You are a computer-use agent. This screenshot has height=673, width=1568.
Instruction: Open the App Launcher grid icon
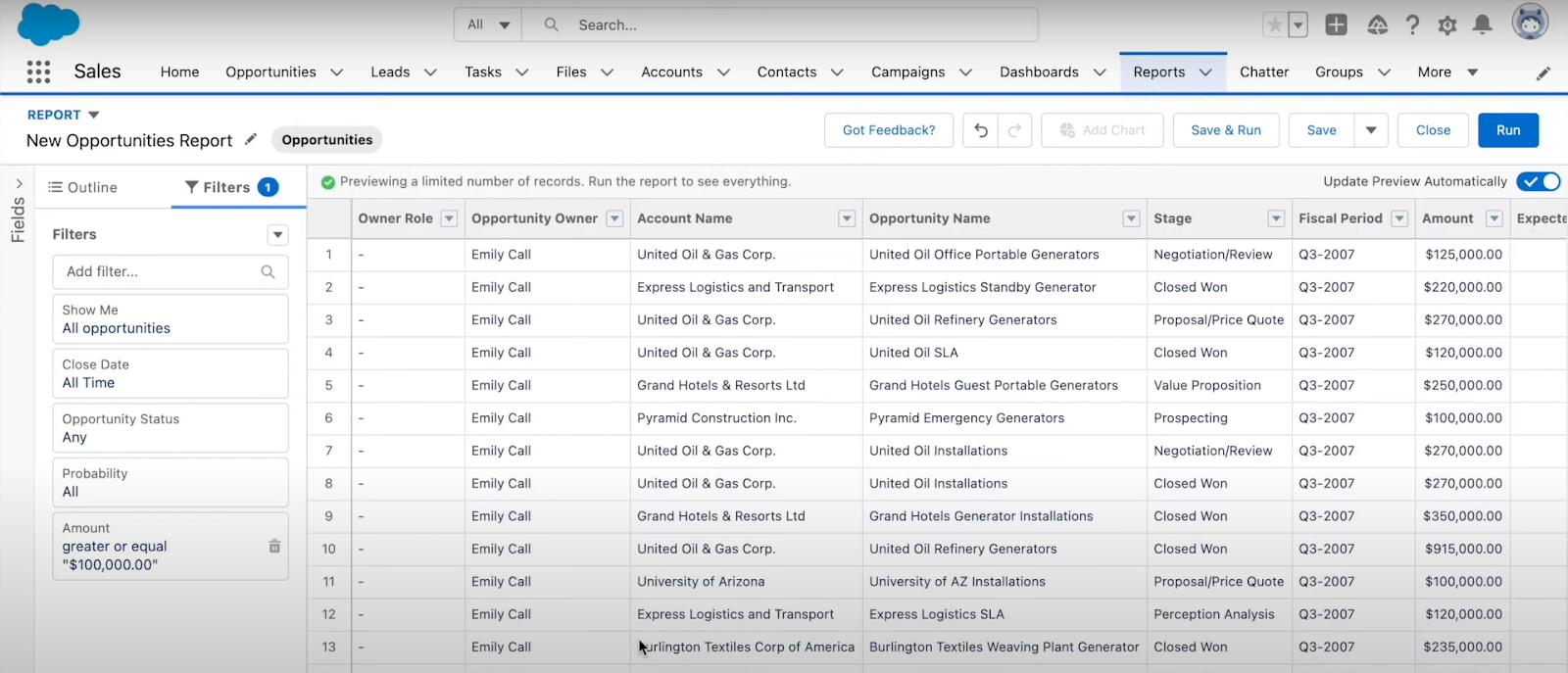point(38,72)
